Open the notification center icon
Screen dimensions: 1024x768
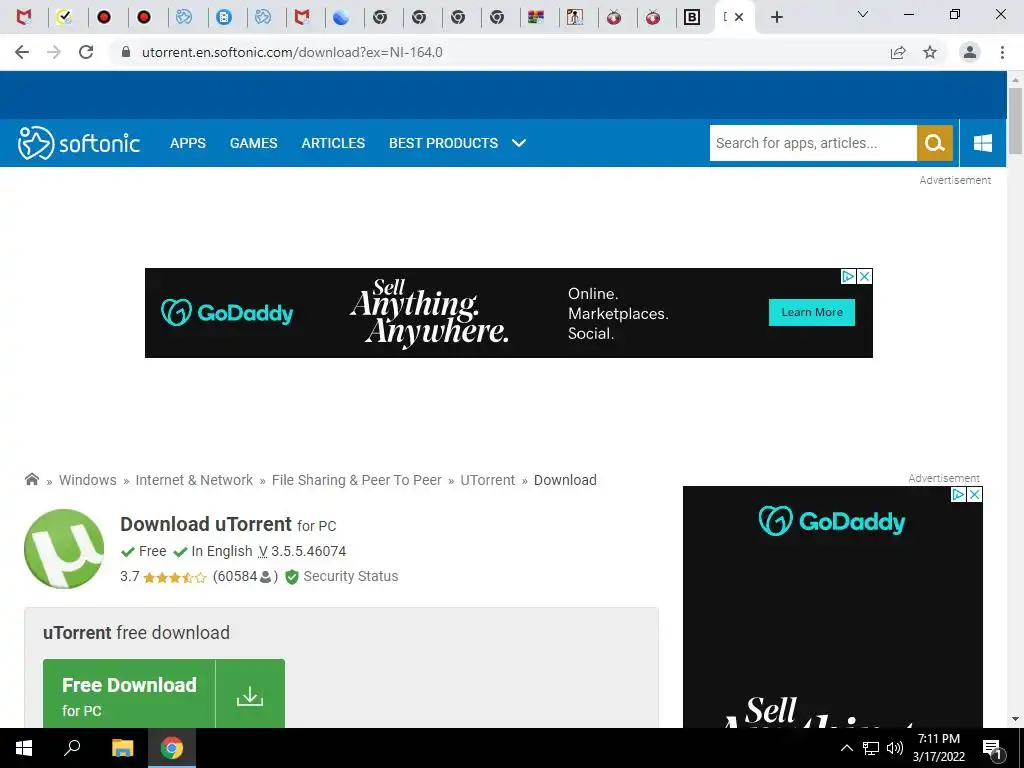point(992,749)
